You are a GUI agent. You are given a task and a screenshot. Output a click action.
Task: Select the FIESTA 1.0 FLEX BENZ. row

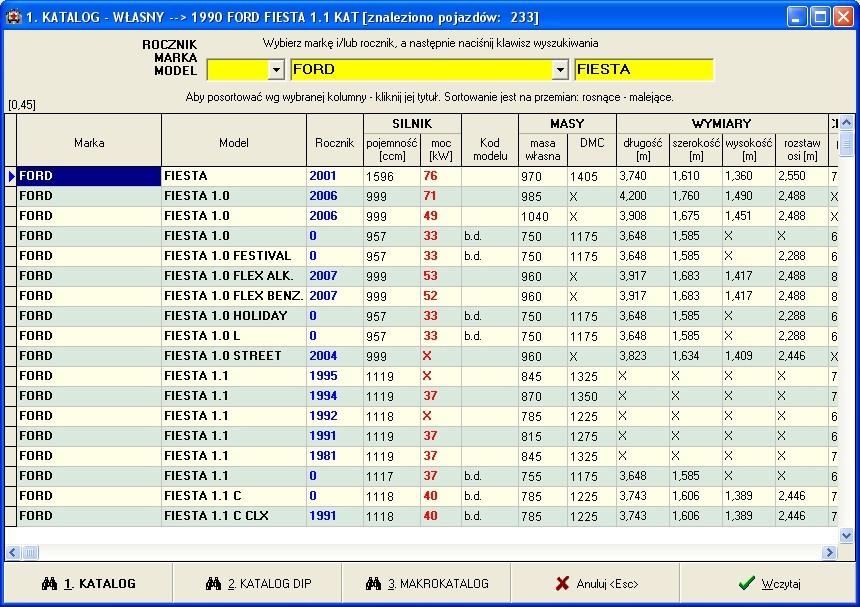(421, 296)
